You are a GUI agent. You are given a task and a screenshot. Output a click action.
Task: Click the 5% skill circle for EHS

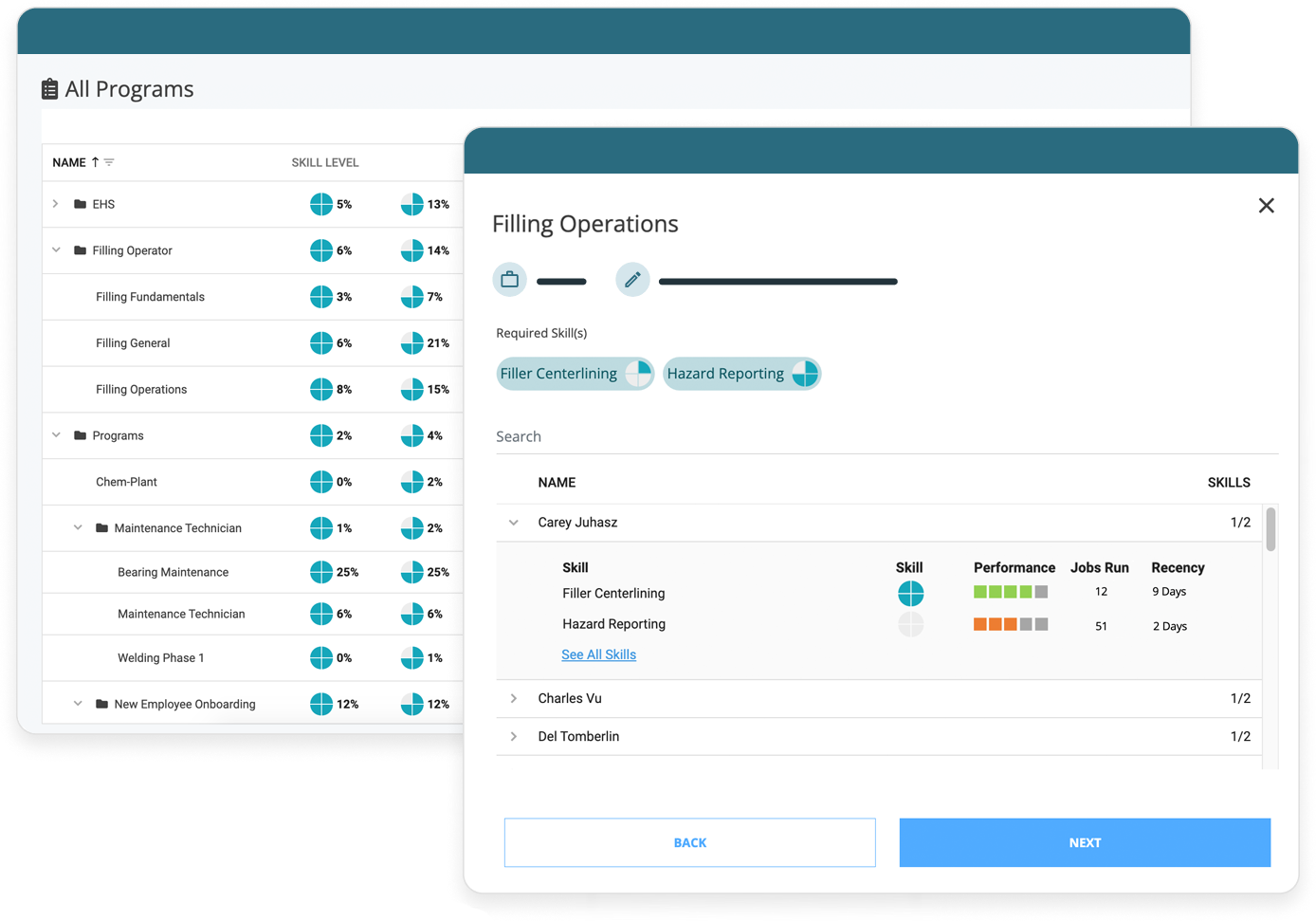coord(321,204)
